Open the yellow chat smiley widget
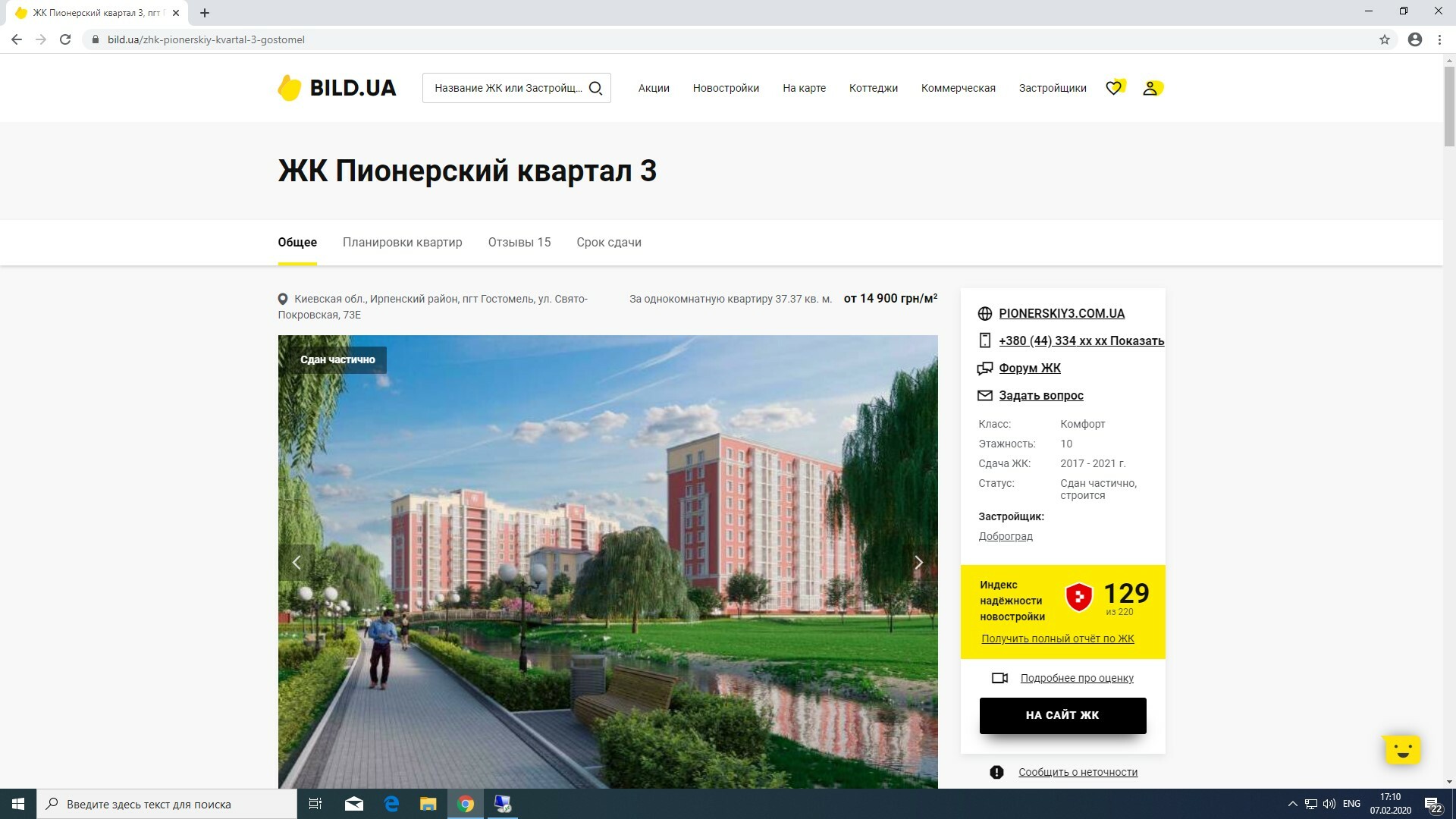Viewport: 1456px width, 819px height. click(x=1401, y=750)
